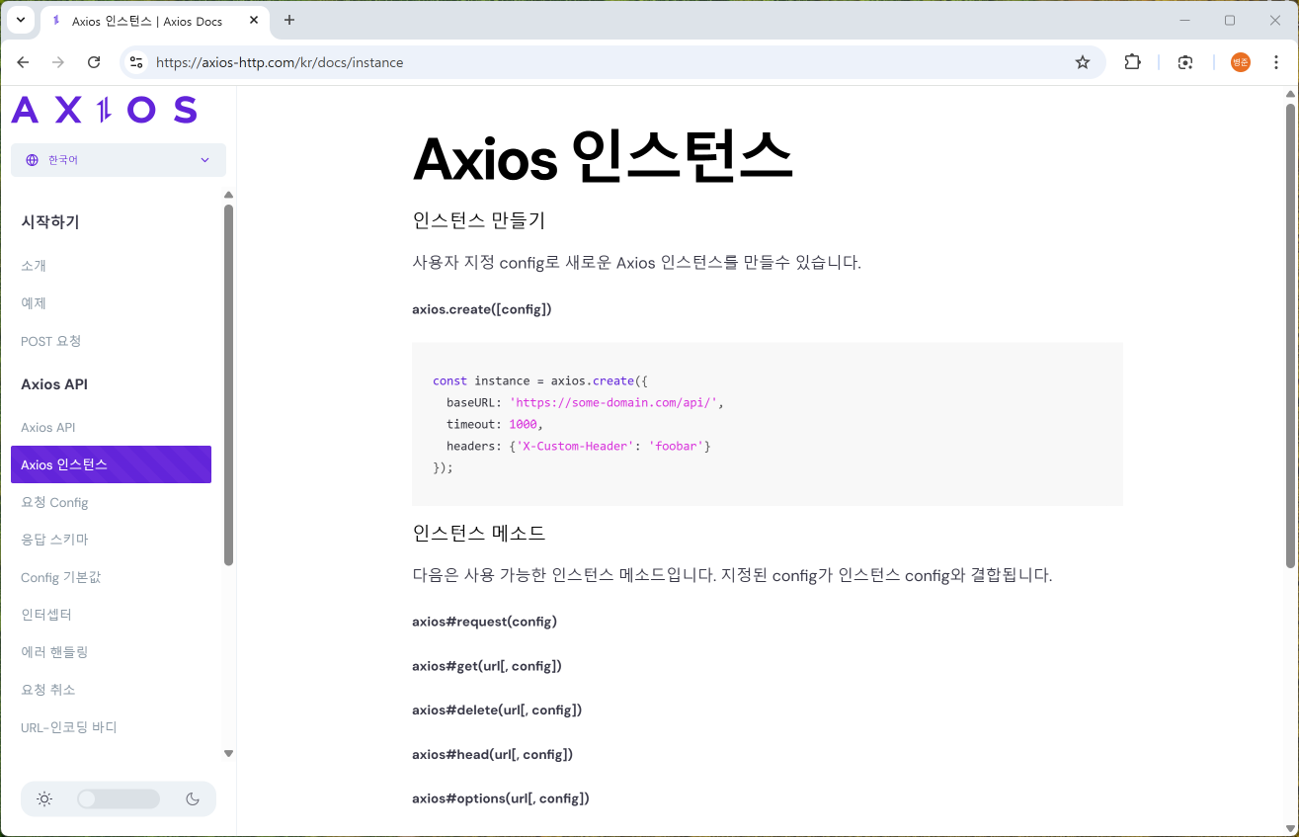Click the axios#options(url[, config]) text
Image resolution: width=1299 pixels, height=837 pixels.
(500, 798)
